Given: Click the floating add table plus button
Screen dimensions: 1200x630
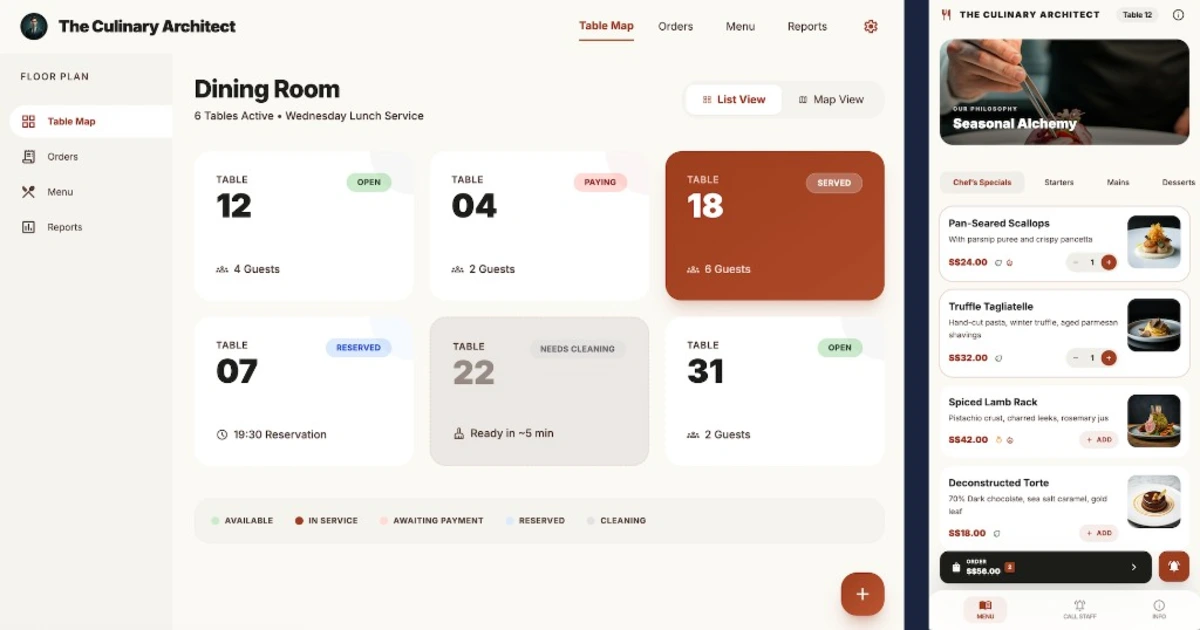Looking at the screenshot, I should (x=862, y=594).
